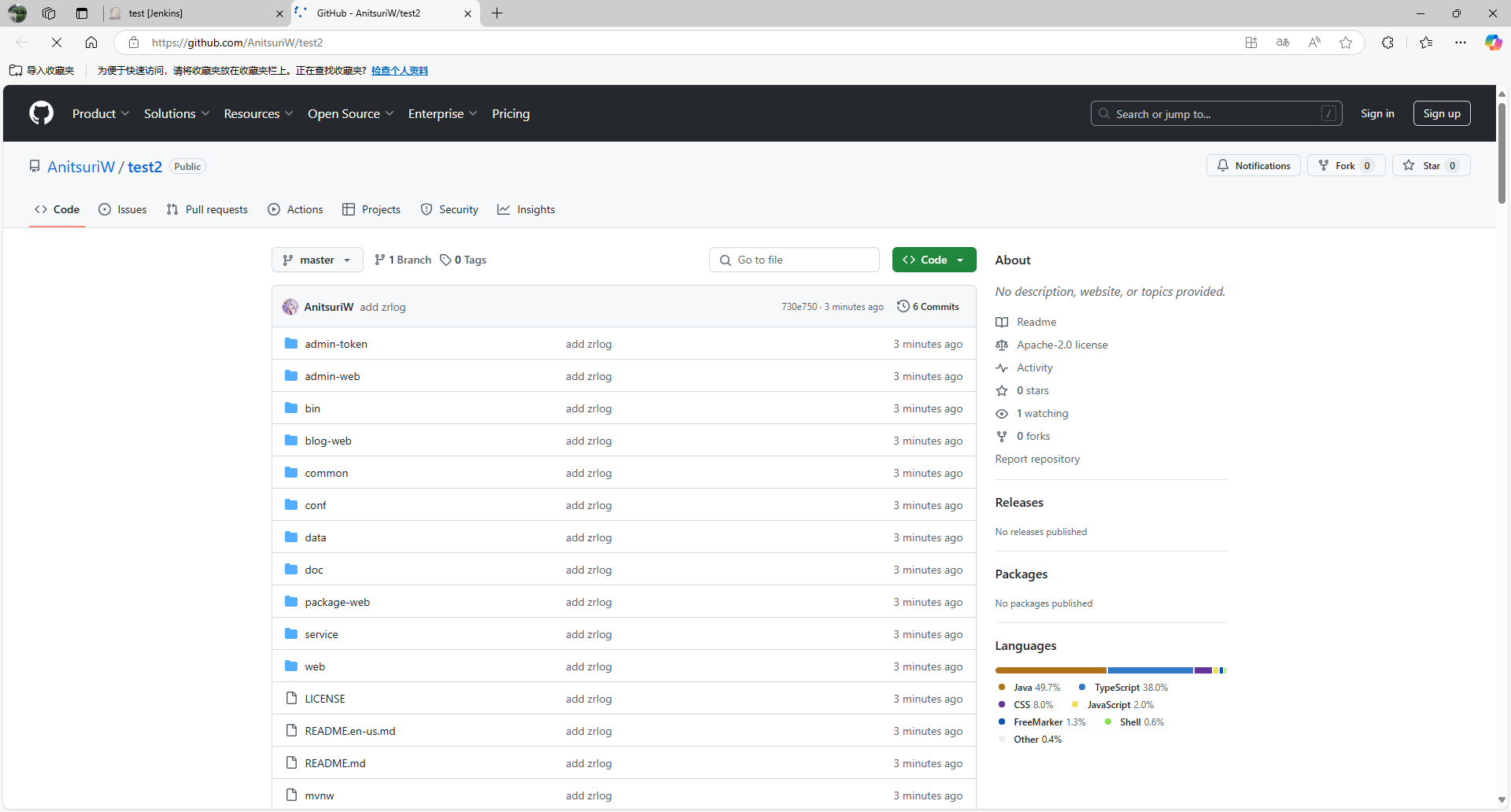Expand the Product navigation menu
This screenshot has width=1511, height=812.
(100, 114)
